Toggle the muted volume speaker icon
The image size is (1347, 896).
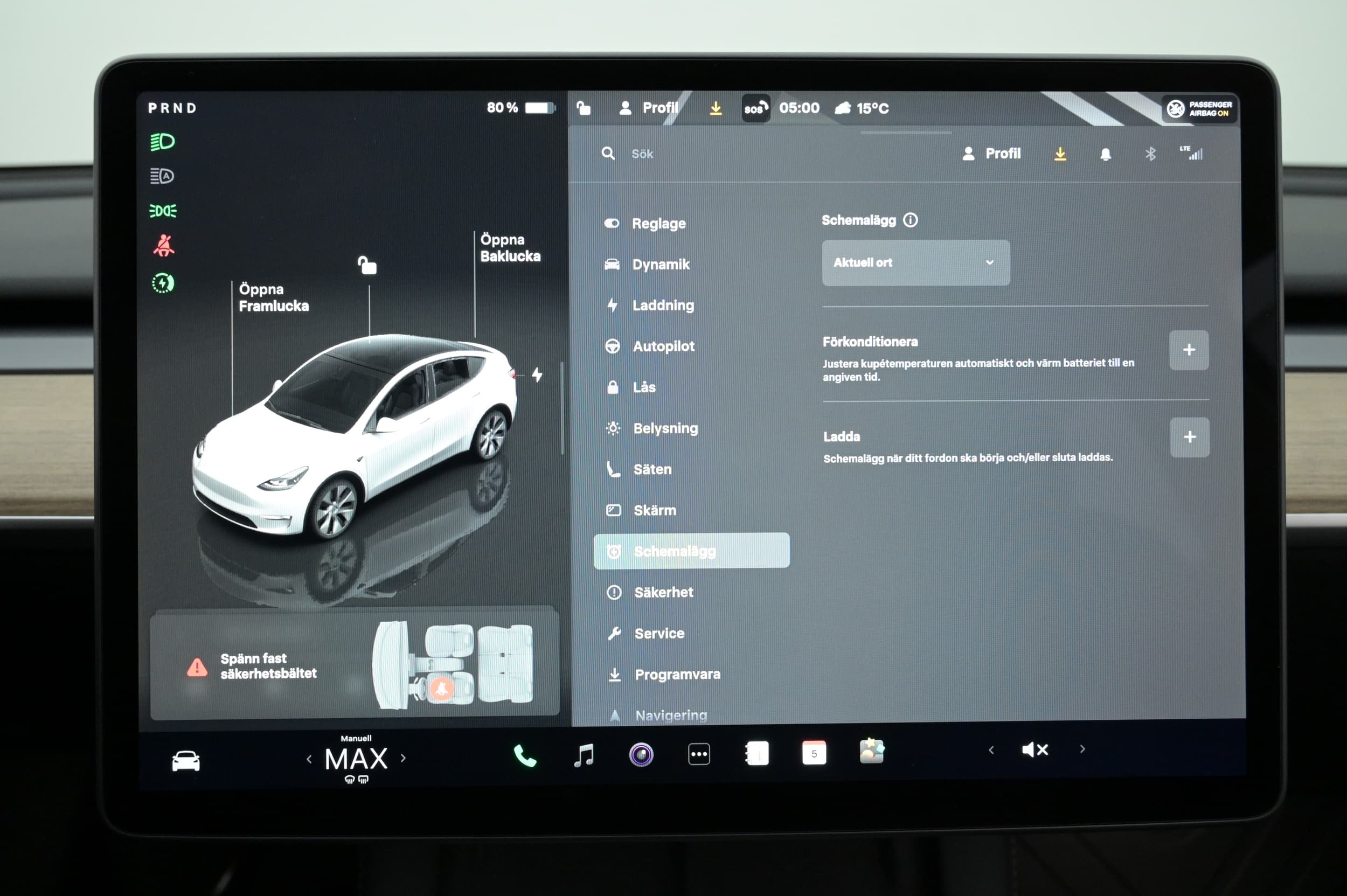[1035, 749]
